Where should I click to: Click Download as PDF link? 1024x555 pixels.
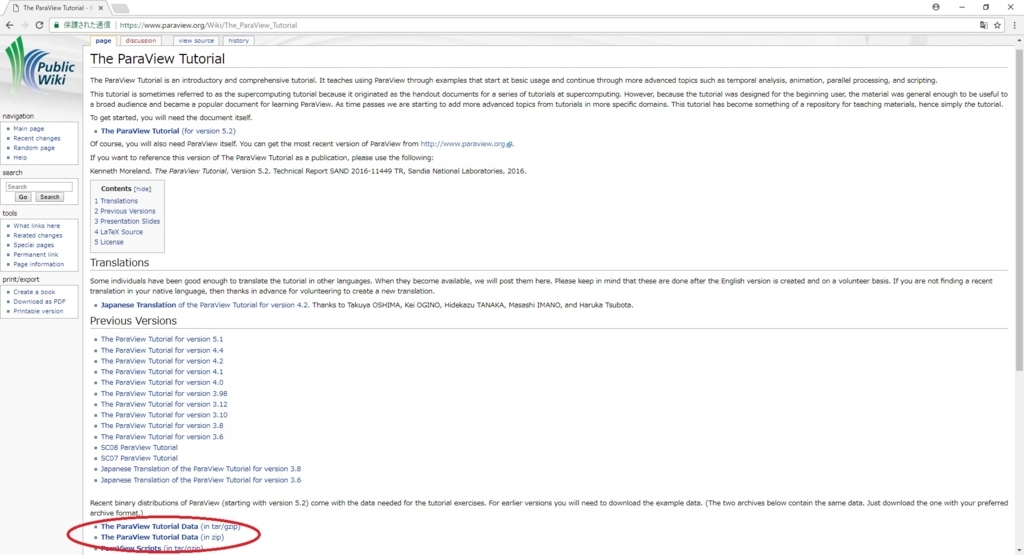coord(39,302)
